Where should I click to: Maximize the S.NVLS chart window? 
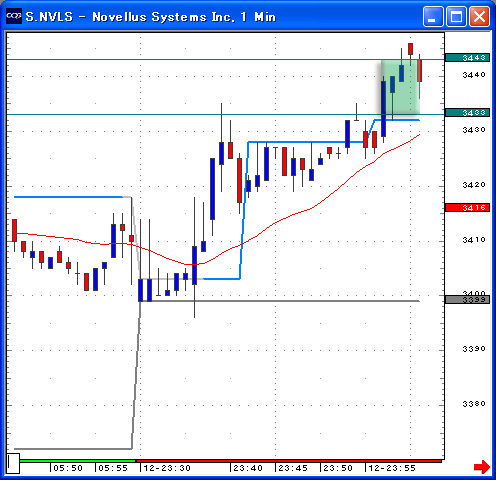(456, 16)
